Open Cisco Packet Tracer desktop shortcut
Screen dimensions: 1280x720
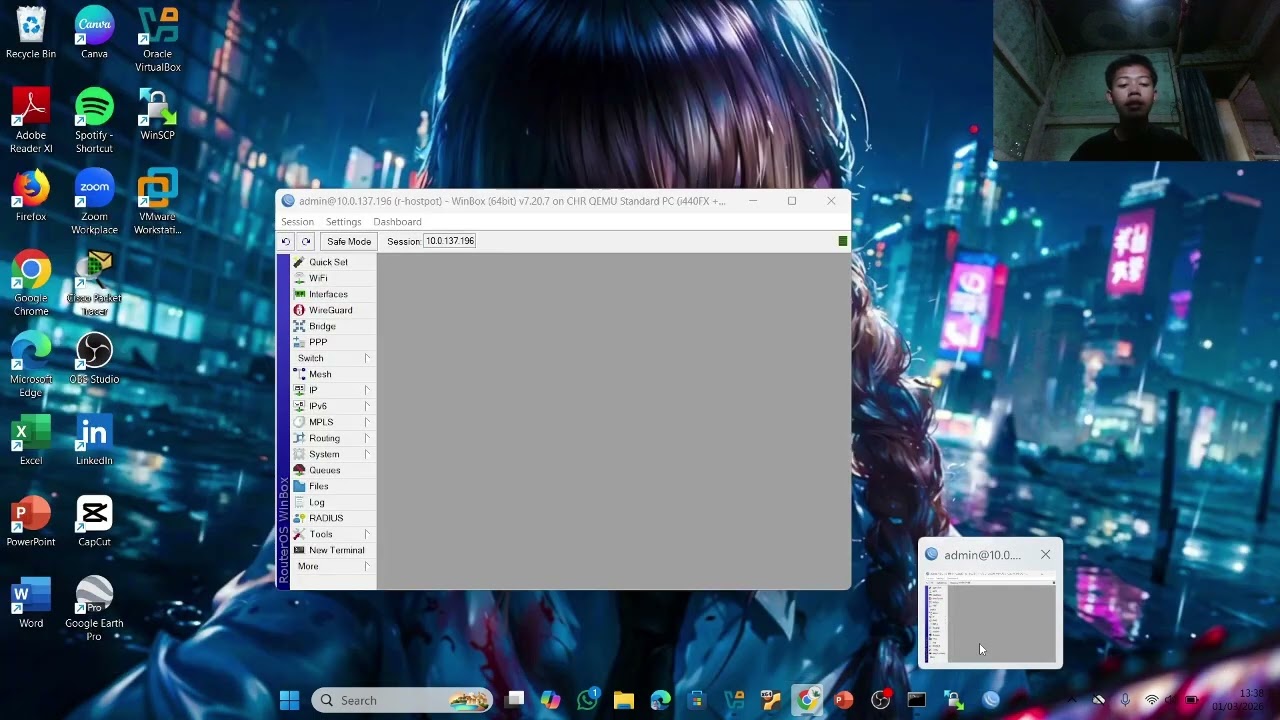point(94,284)
